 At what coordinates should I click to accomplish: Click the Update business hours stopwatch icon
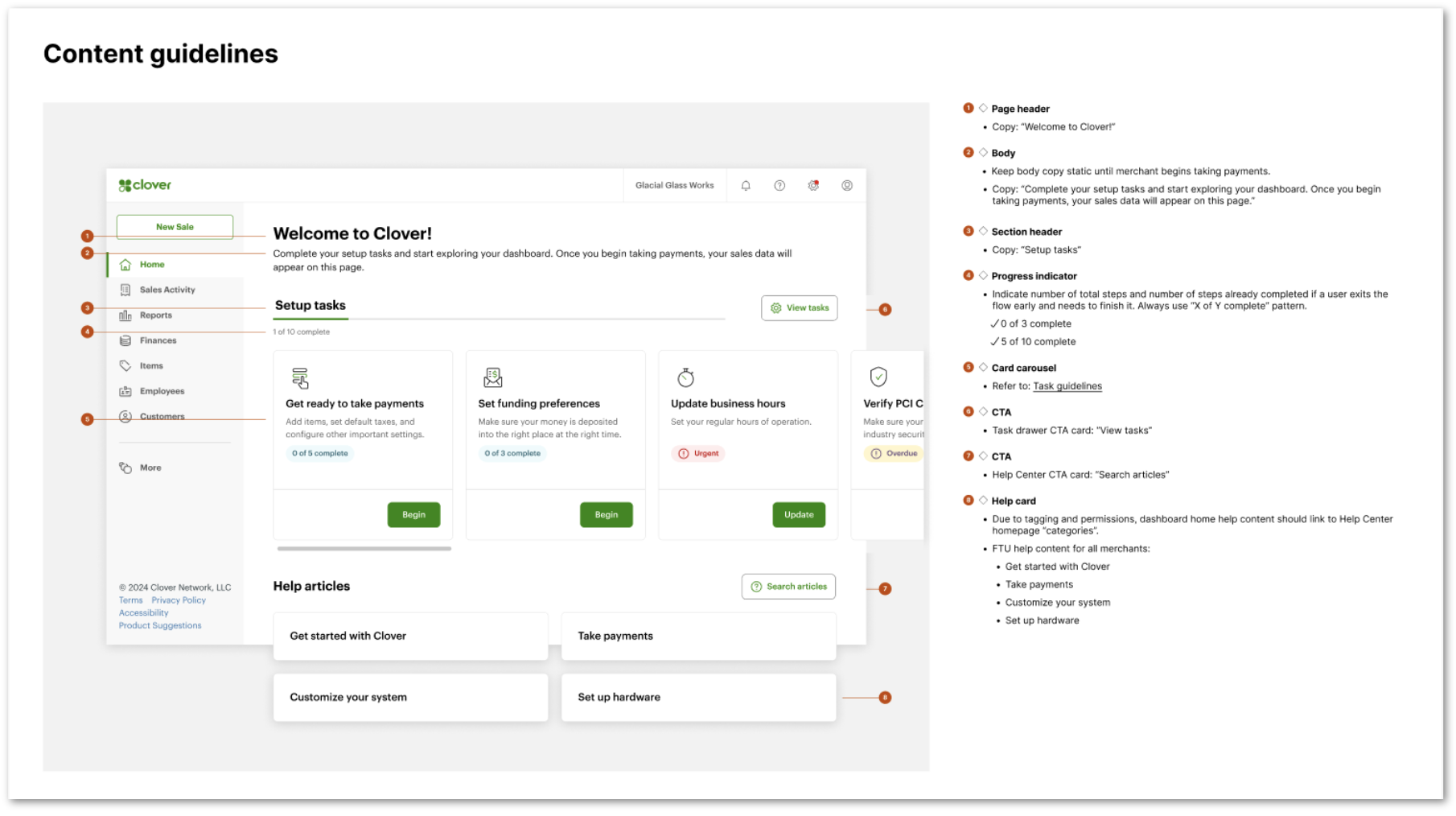(685, 377)
